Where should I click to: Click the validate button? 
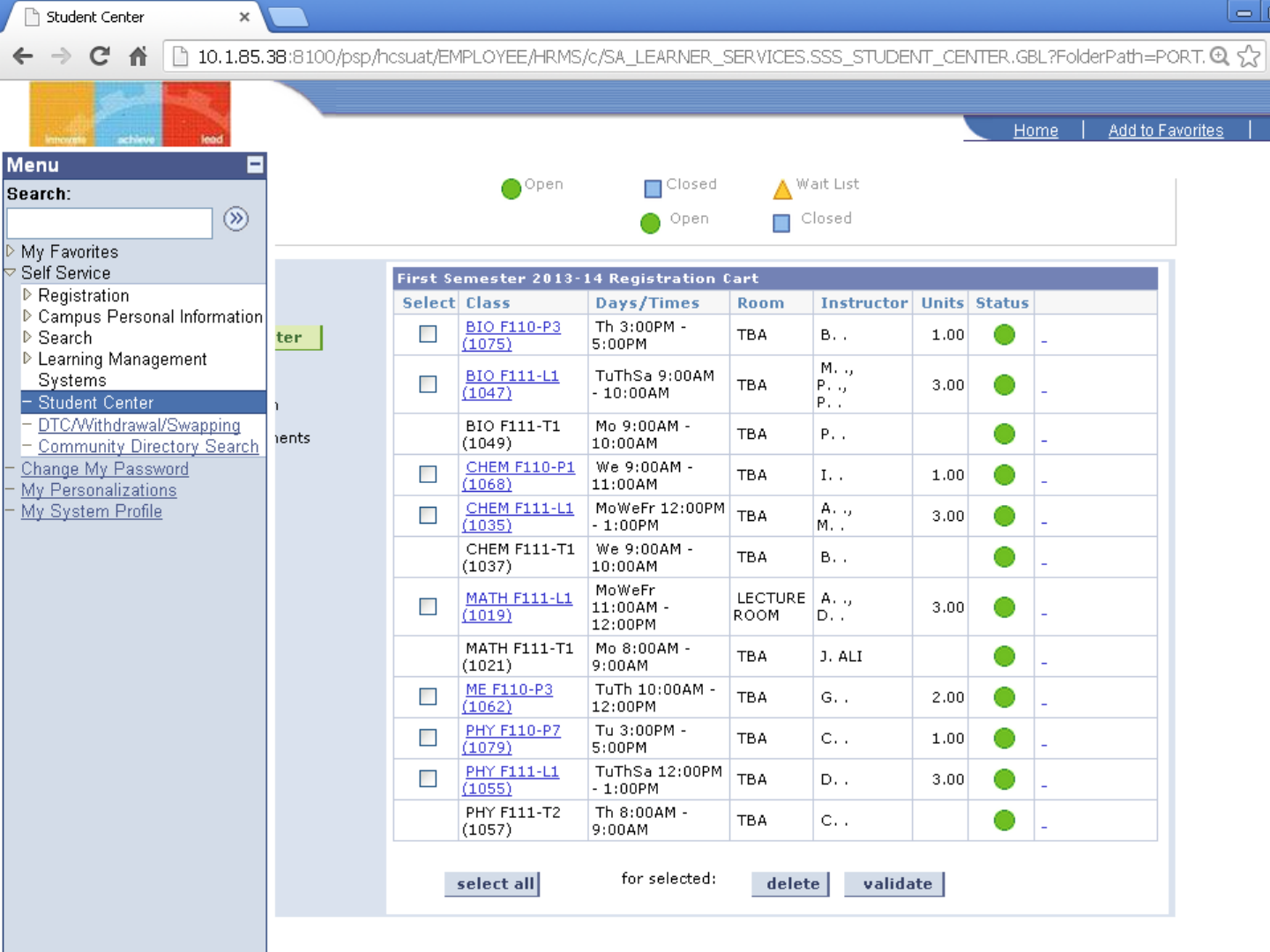894,884
